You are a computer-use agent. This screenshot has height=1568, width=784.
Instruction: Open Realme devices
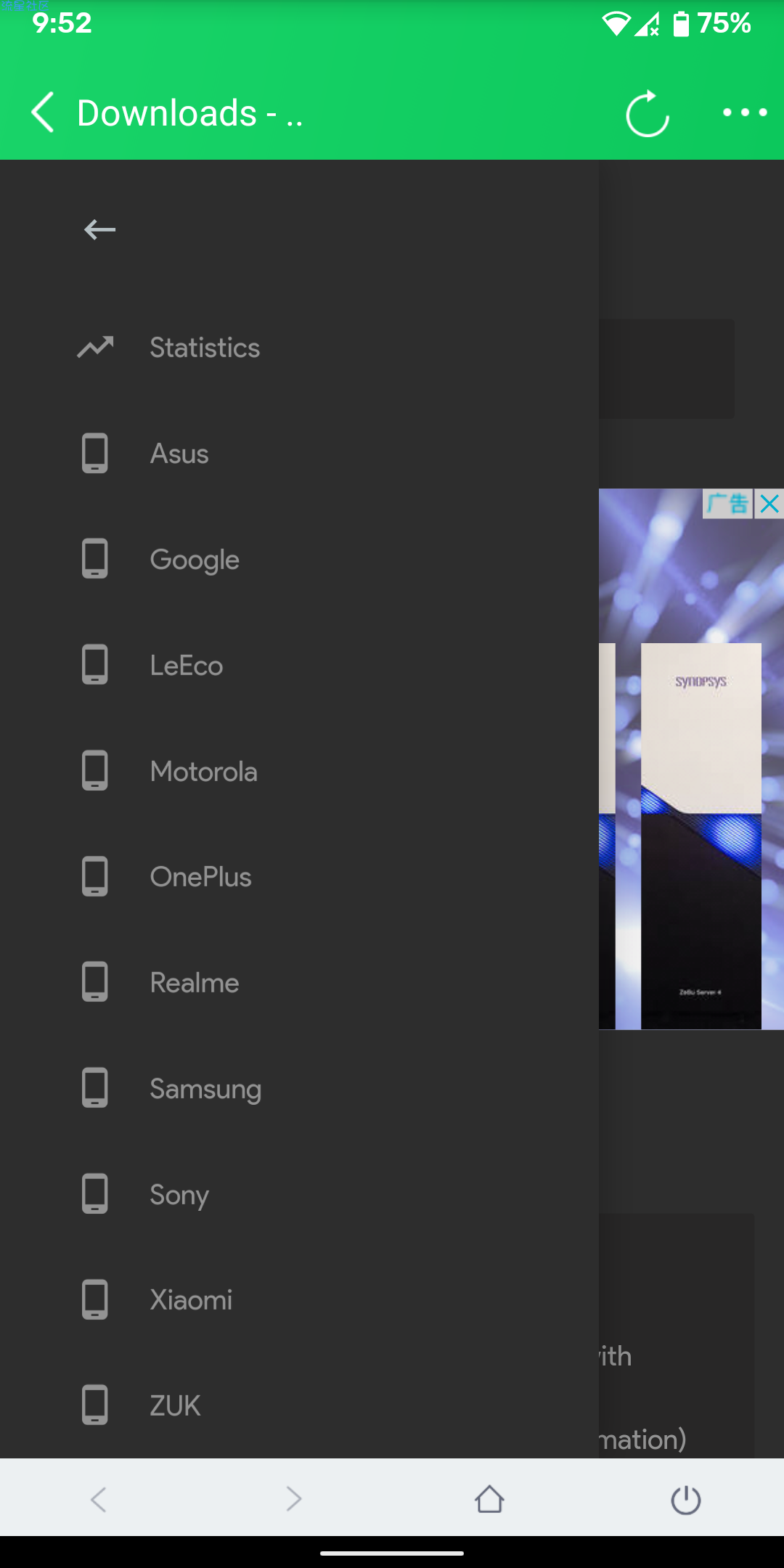pos(299,983)
